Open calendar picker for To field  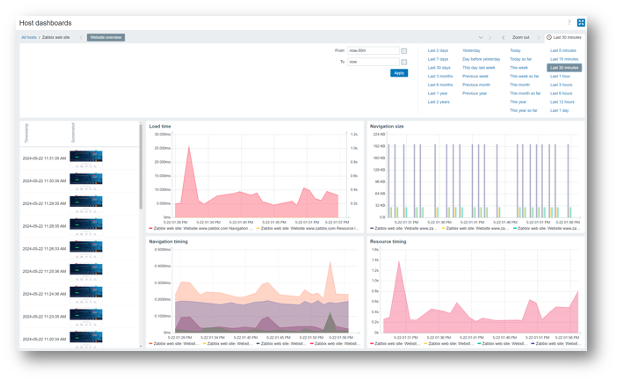pyautogui.click(x=404, y=62)
